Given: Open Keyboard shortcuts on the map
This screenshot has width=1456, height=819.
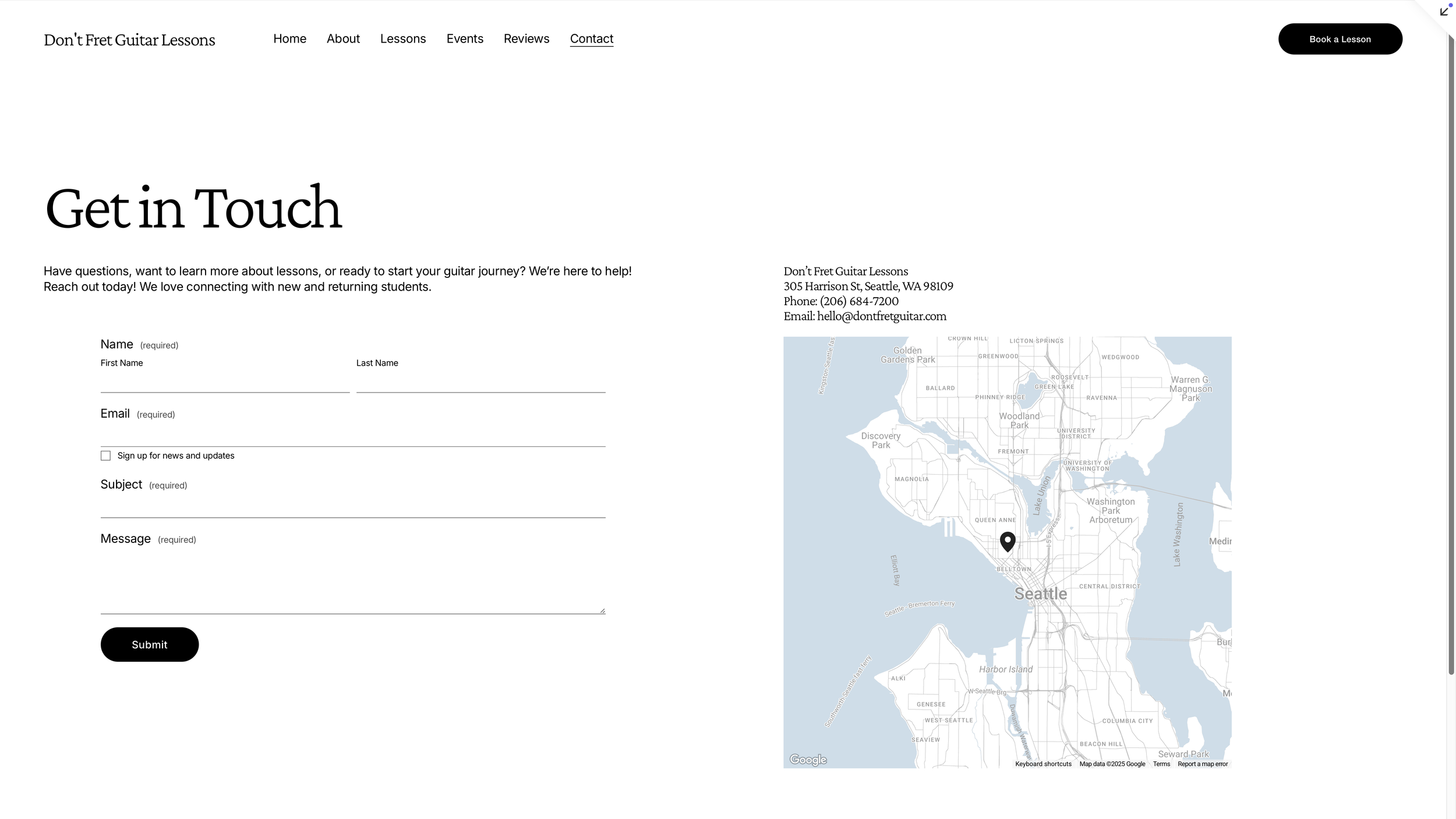Looking at the screenshot, I should [1043, 764].
